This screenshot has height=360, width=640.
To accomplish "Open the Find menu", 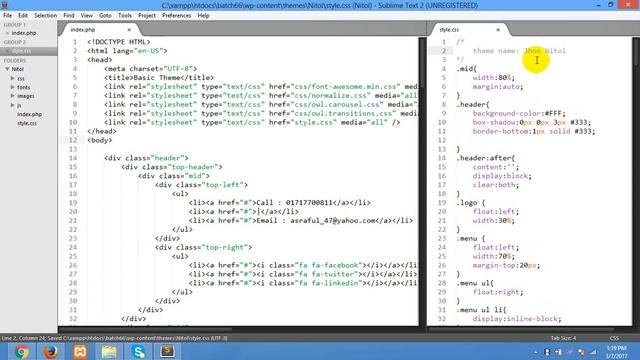I will click(69, 16).
